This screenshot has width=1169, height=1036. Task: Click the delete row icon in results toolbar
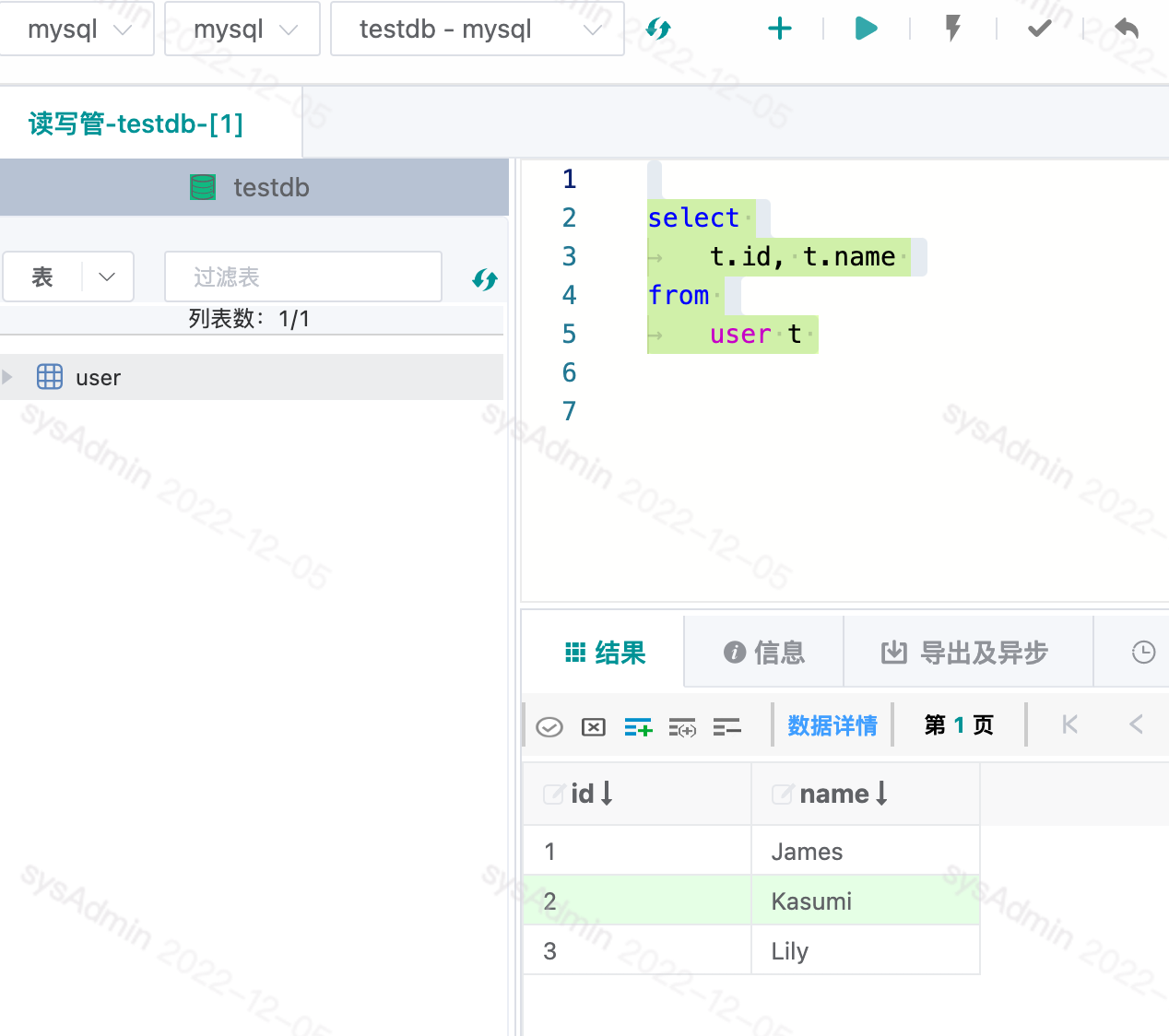coord(727,727)
